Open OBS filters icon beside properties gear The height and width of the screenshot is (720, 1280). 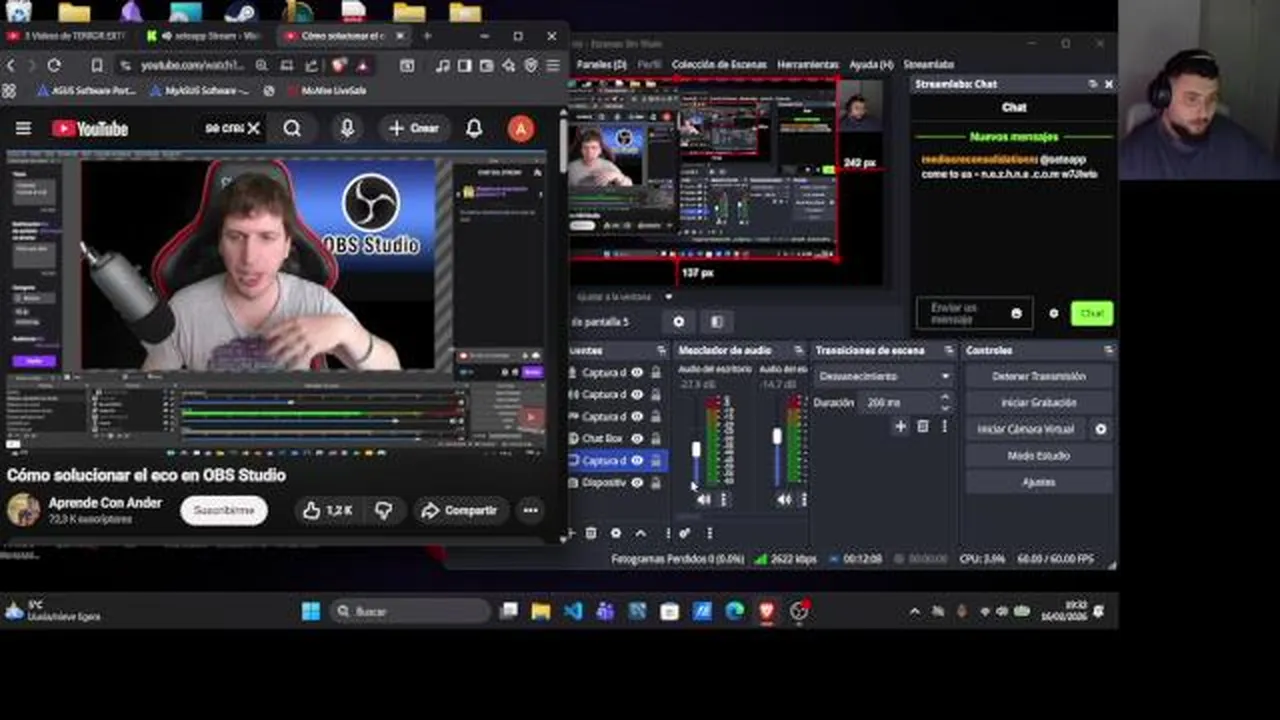[717, 321]
